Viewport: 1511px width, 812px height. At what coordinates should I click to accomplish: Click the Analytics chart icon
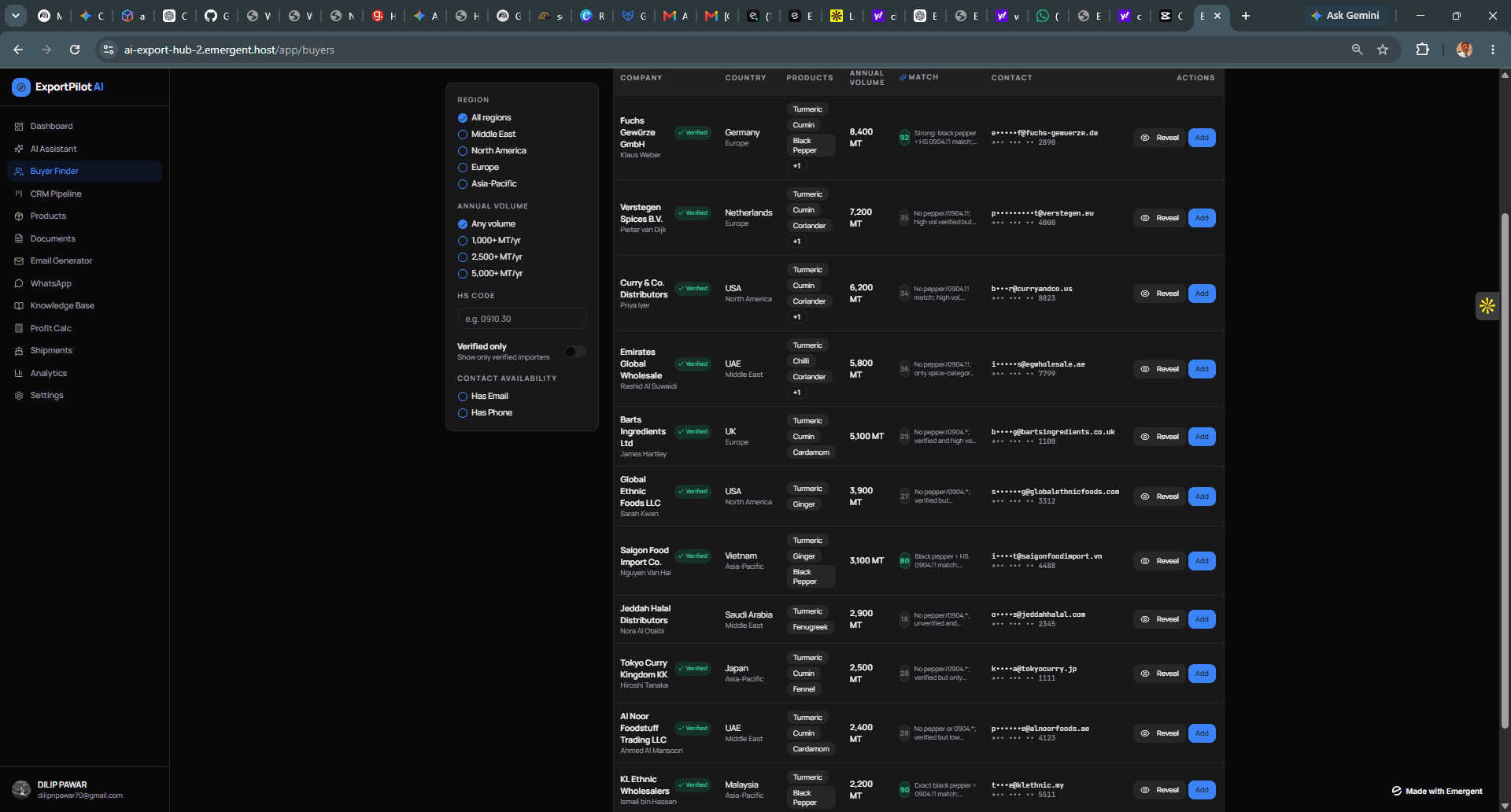coord(19,373)
